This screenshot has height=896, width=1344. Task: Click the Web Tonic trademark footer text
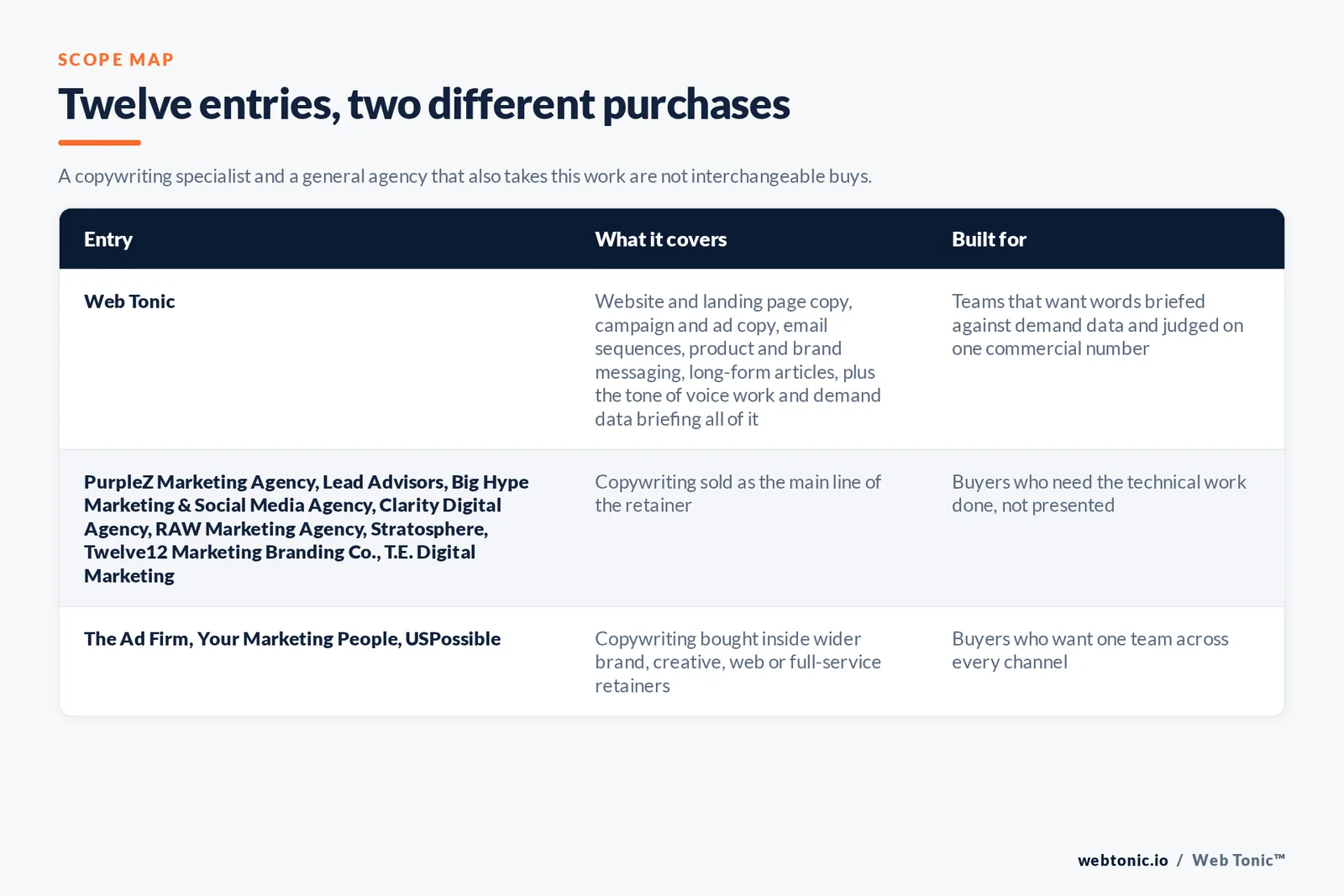[x=1238, y=860]
